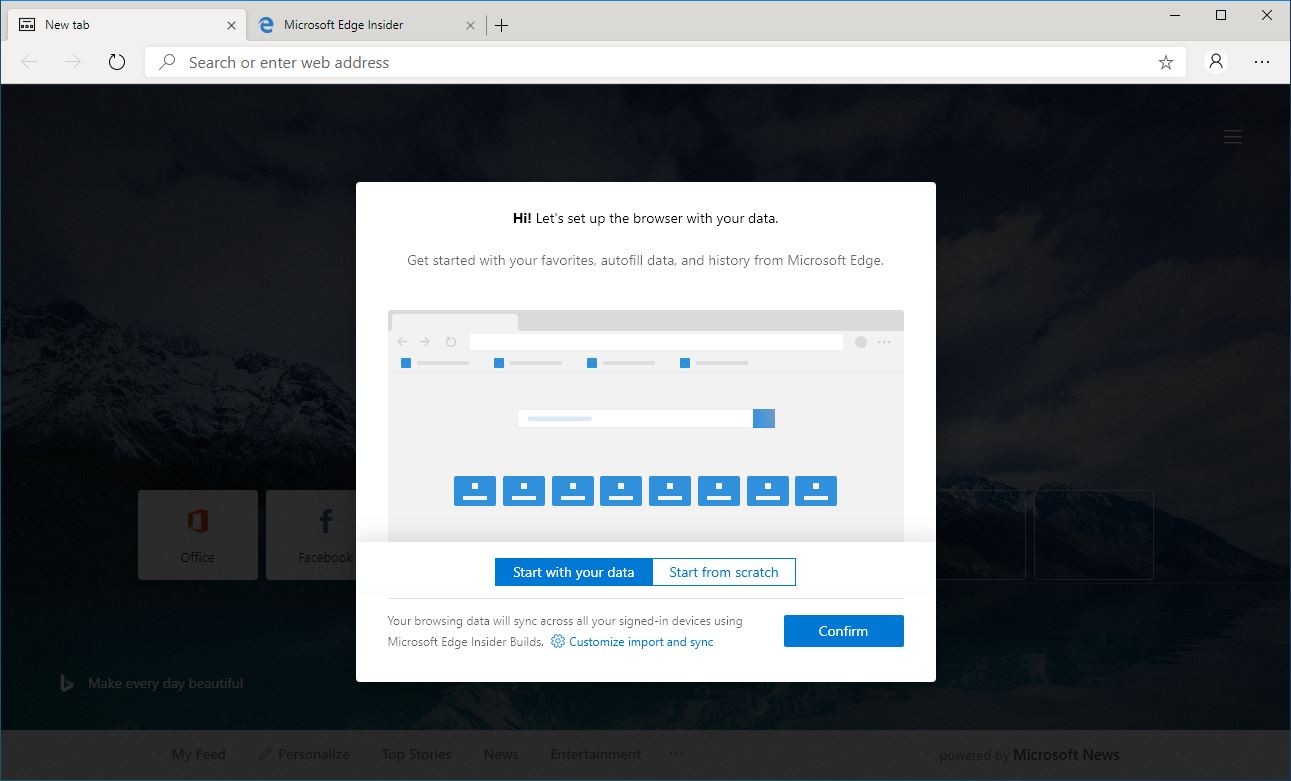Open the Settings and more ellipsis menu
The image size is (1291, 781).
tap(1262, 62)
